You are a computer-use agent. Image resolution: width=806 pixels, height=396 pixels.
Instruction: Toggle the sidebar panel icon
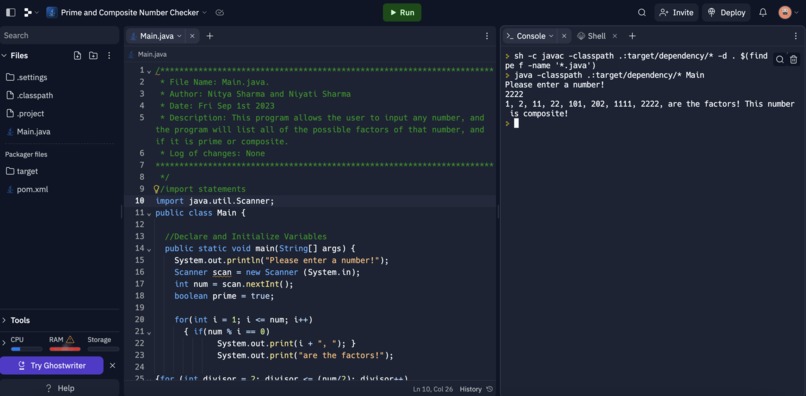pos(11,12)
